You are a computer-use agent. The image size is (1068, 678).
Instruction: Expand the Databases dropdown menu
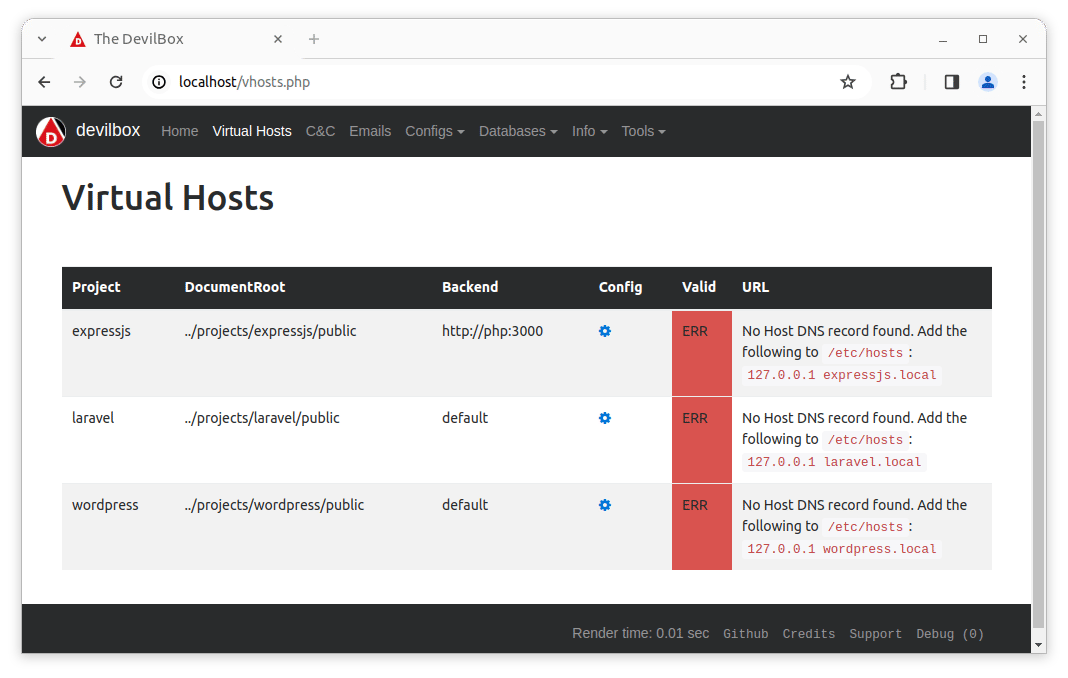(517, 131)
